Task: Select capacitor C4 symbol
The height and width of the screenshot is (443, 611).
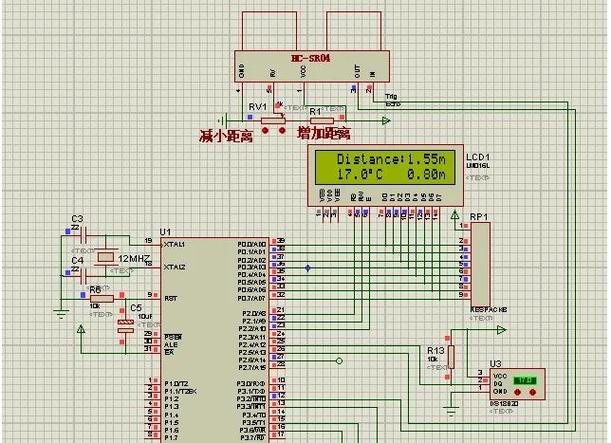Action: 83,276
